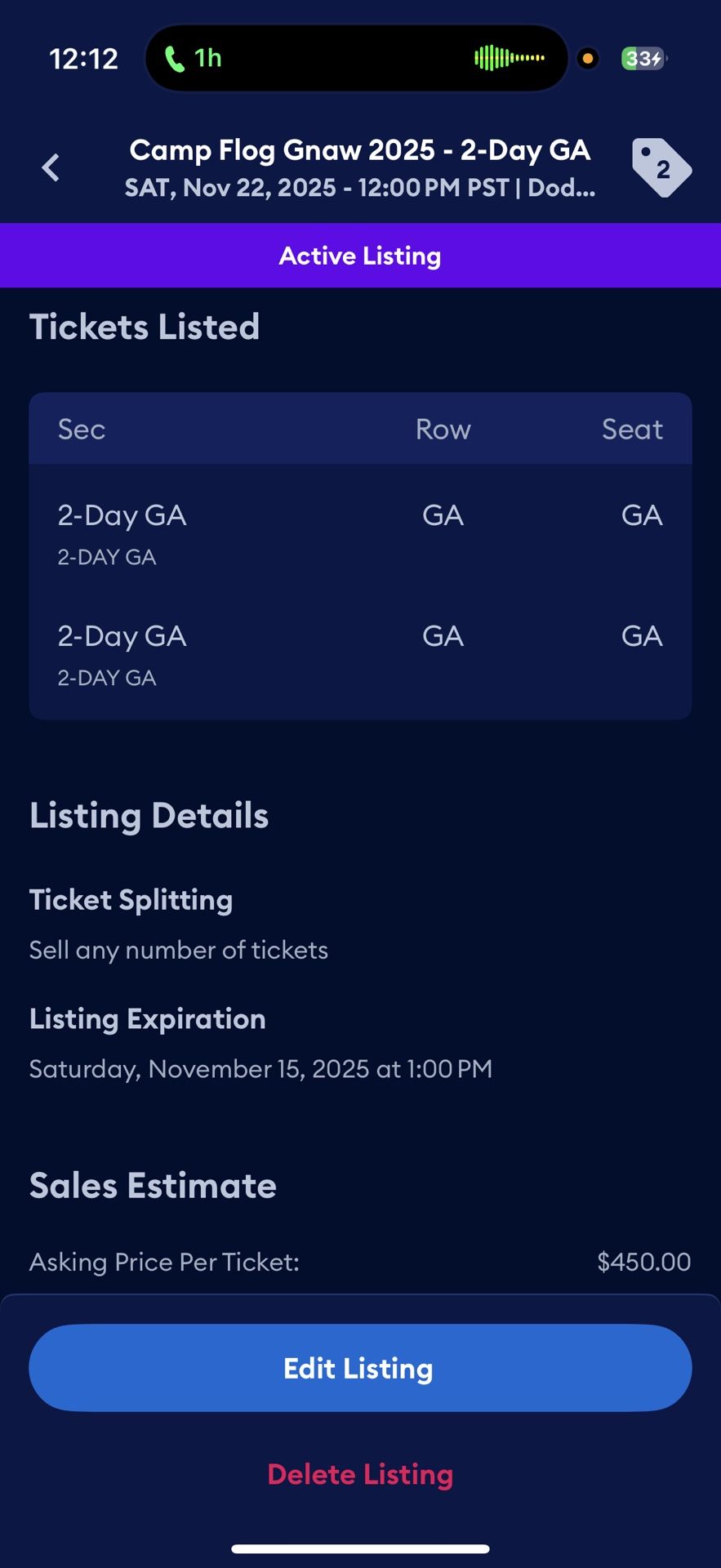Tap the orange microphone indicator dot
This screenshot has width=721, height=1568.
(587, 59)
